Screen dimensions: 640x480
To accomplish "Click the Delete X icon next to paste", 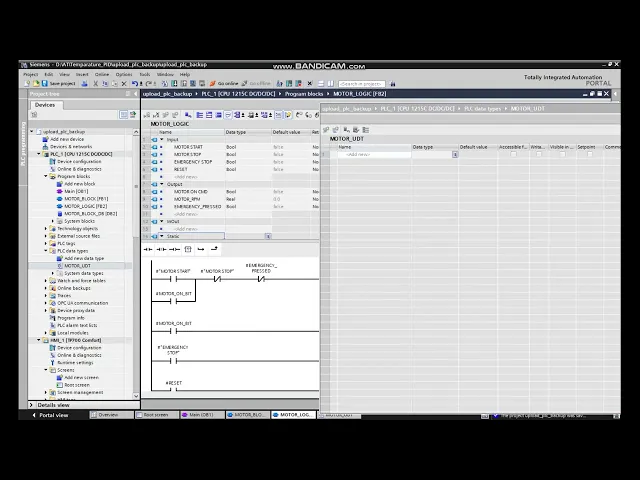I will [124, 84].
